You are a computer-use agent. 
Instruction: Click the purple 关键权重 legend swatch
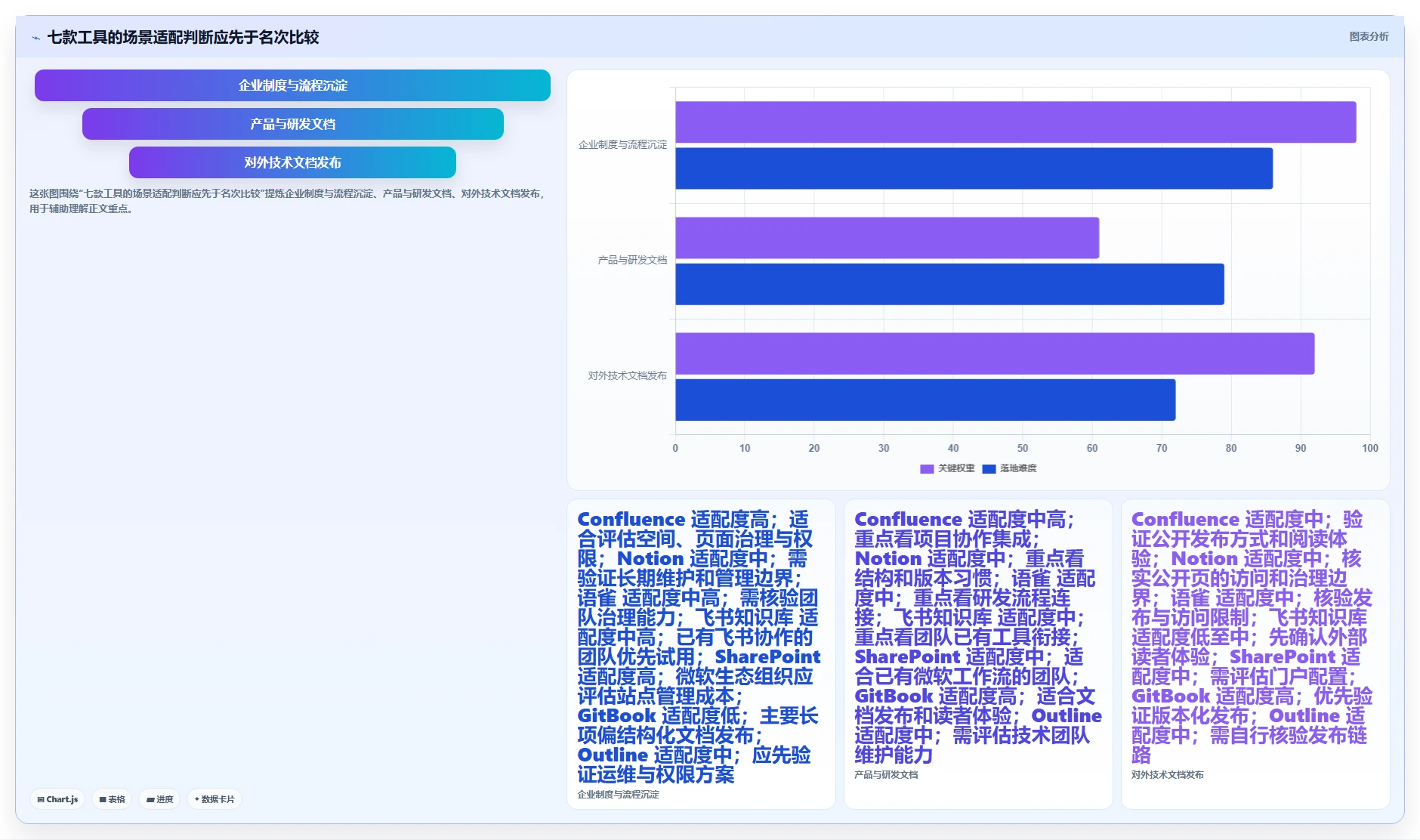tap(927, 468)
